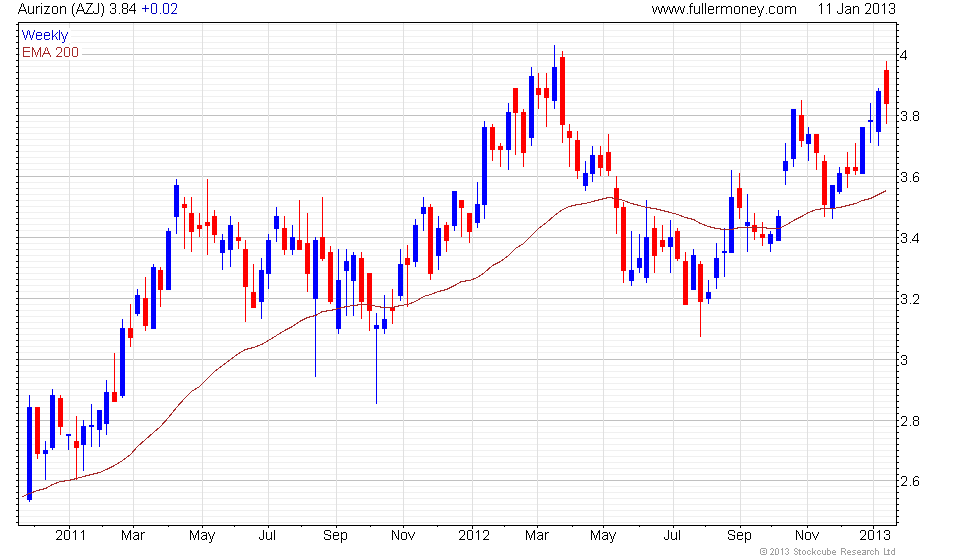
Task: Click the 3.6 price axis label
Action: (x=910, y=178)
